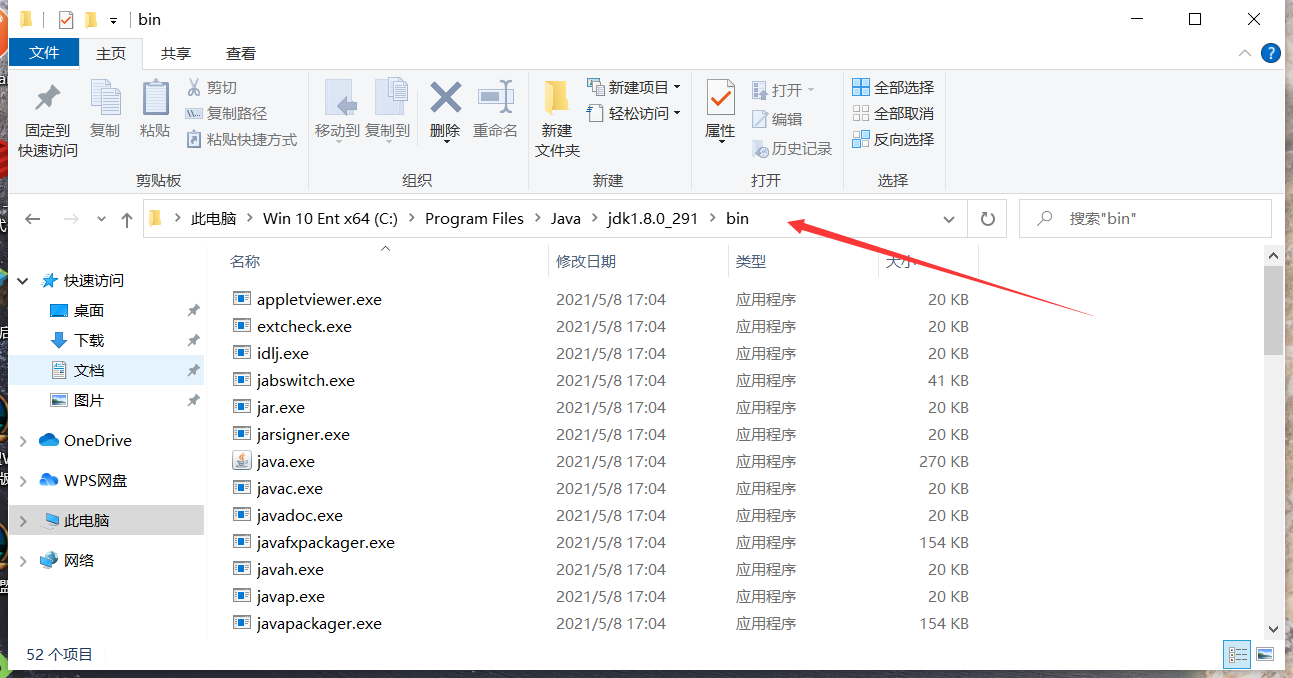Open Quick Access Toolbar customize dropdown
Image resolution: width=1293 pixels, height=678 pixels.
pos(113,20)
